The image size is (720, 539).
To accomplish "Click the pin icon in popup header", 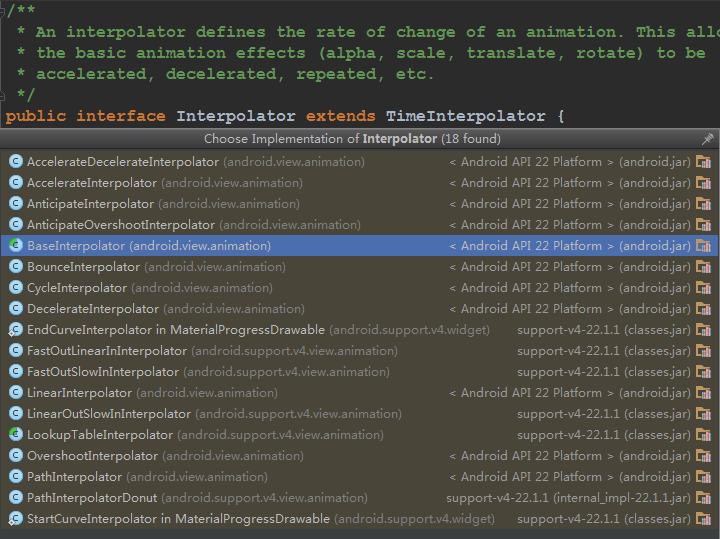I will pyautogui.click(x=707, y=139).
